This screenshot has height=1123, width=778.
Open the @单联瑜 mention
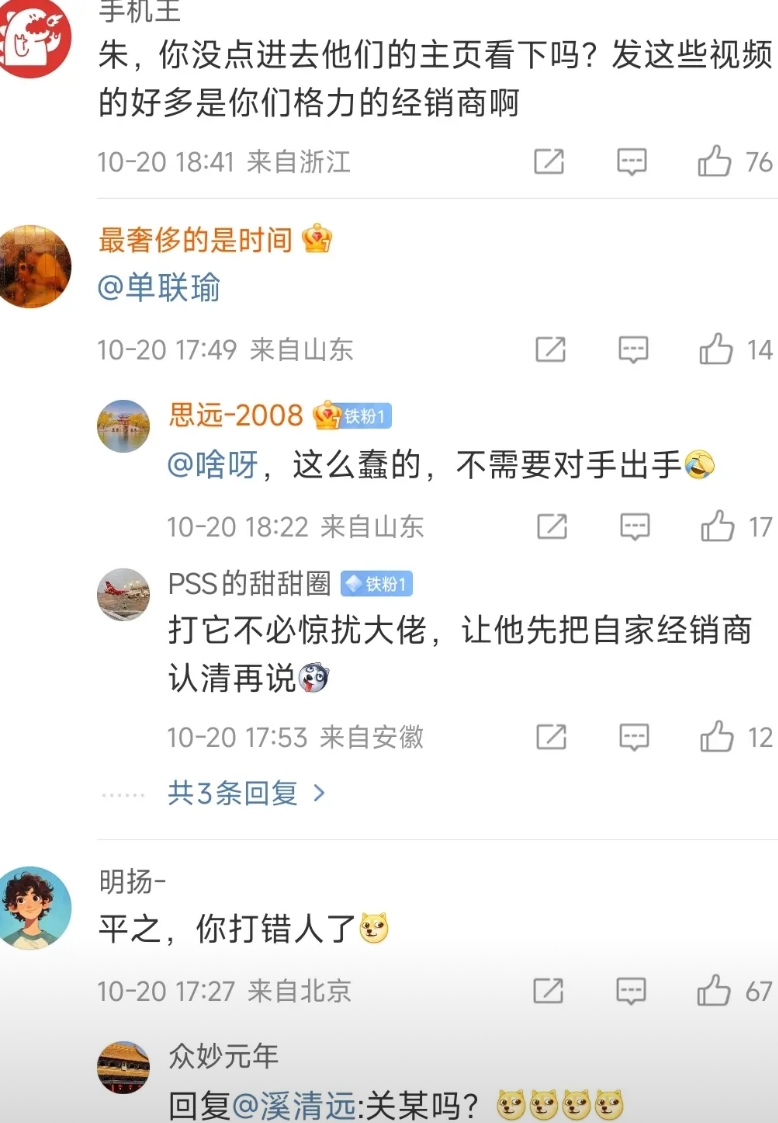pyautogui.click(x=158, y=287)
